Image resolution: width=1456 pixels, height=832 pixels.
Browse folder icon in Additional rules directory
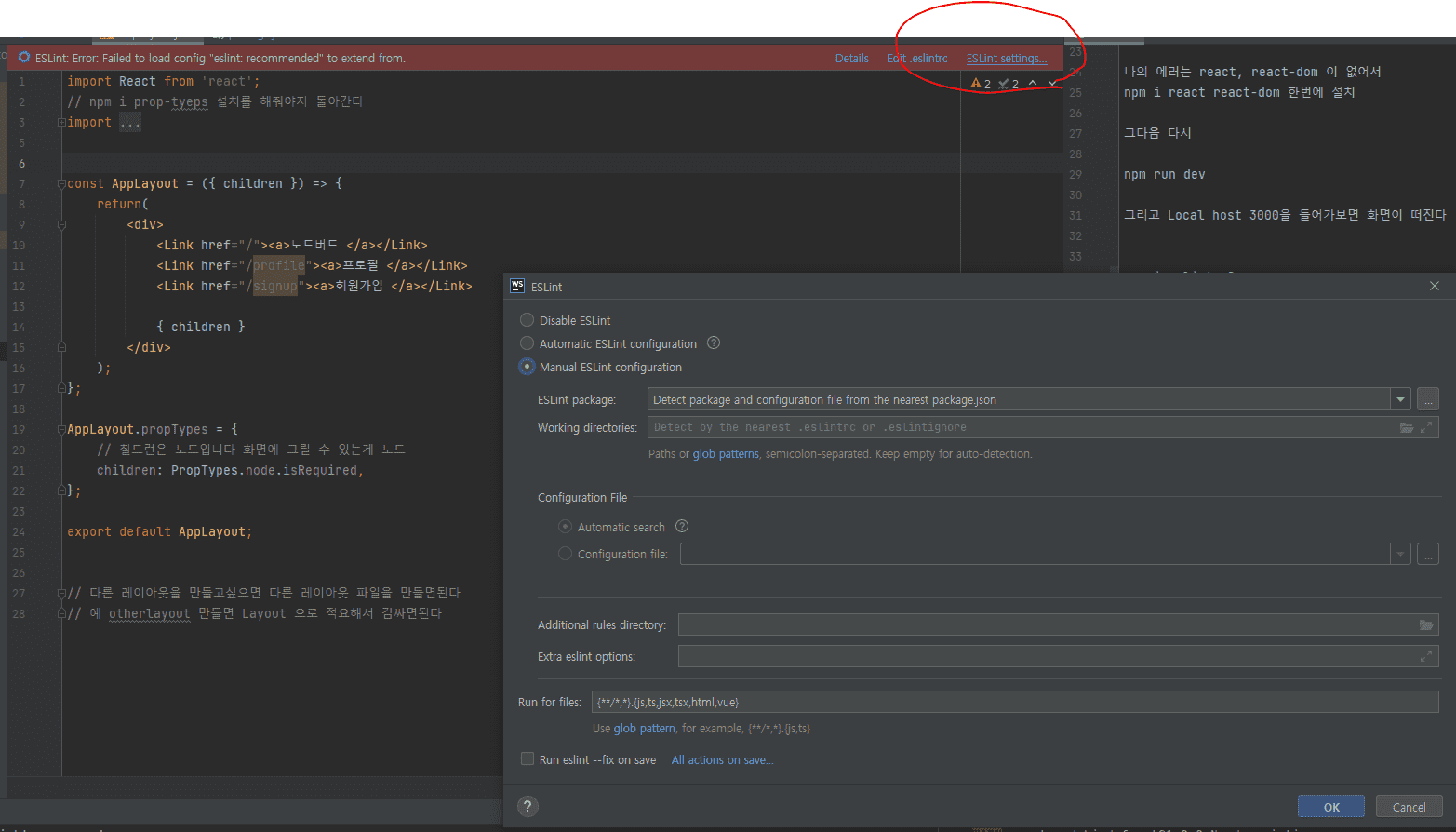1426,624
